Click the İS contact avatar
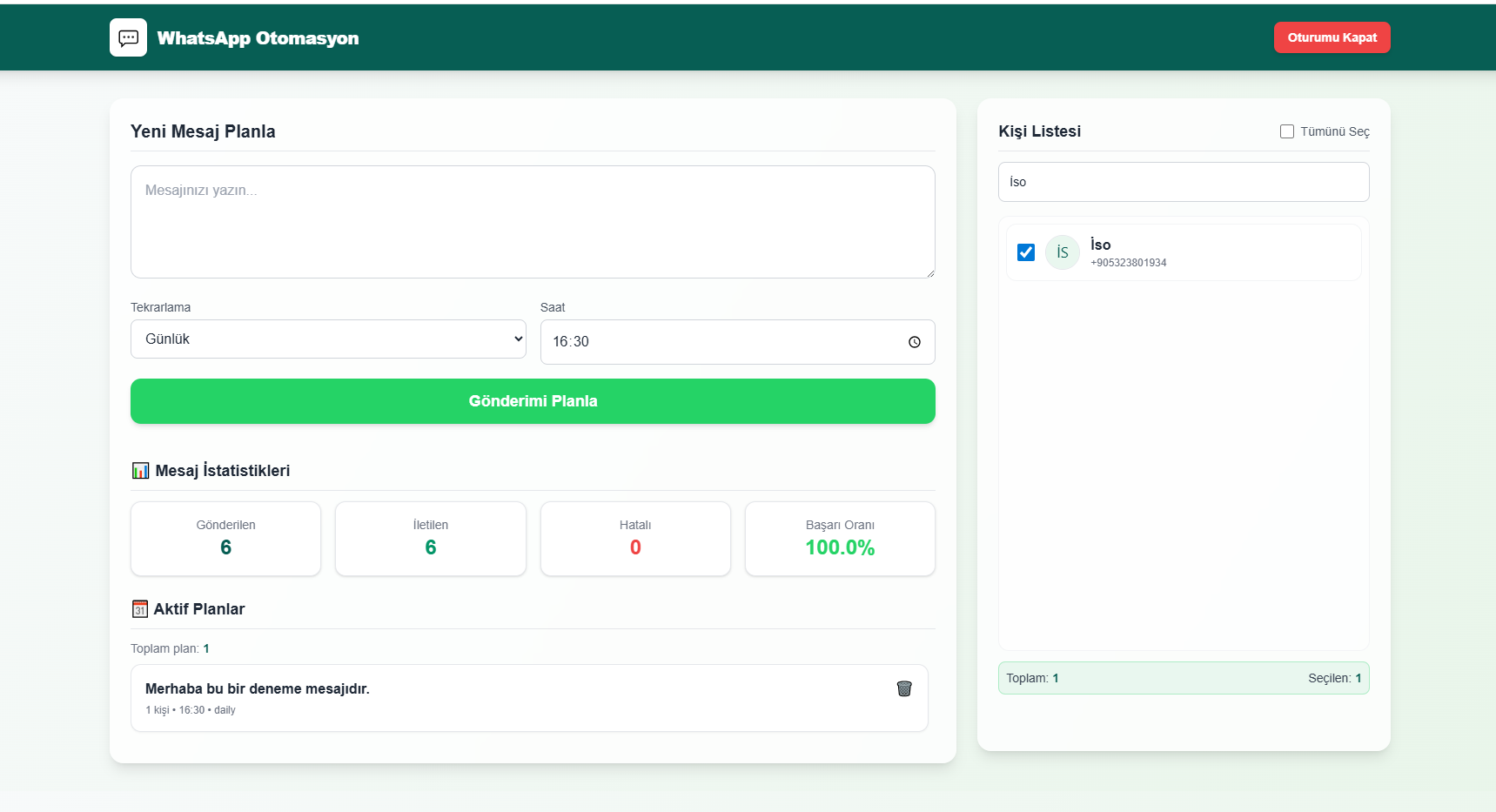The height and width of the screenshot is (812, 1496). pos(1062,252)
